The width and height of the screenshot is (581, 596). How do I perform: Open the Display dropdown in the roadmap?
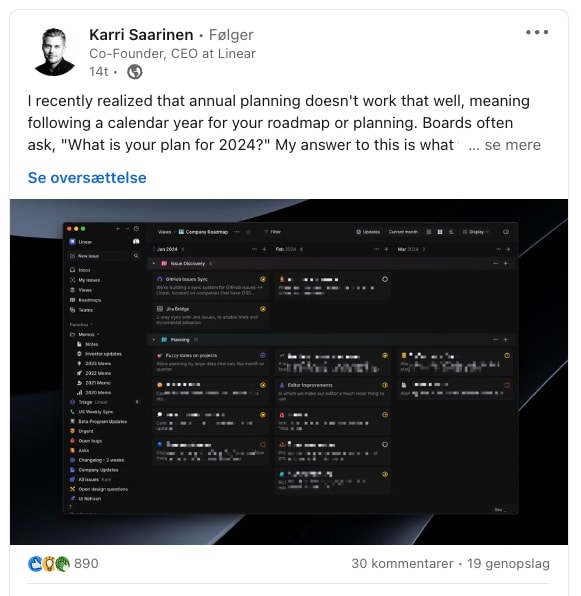pos(475,231)
